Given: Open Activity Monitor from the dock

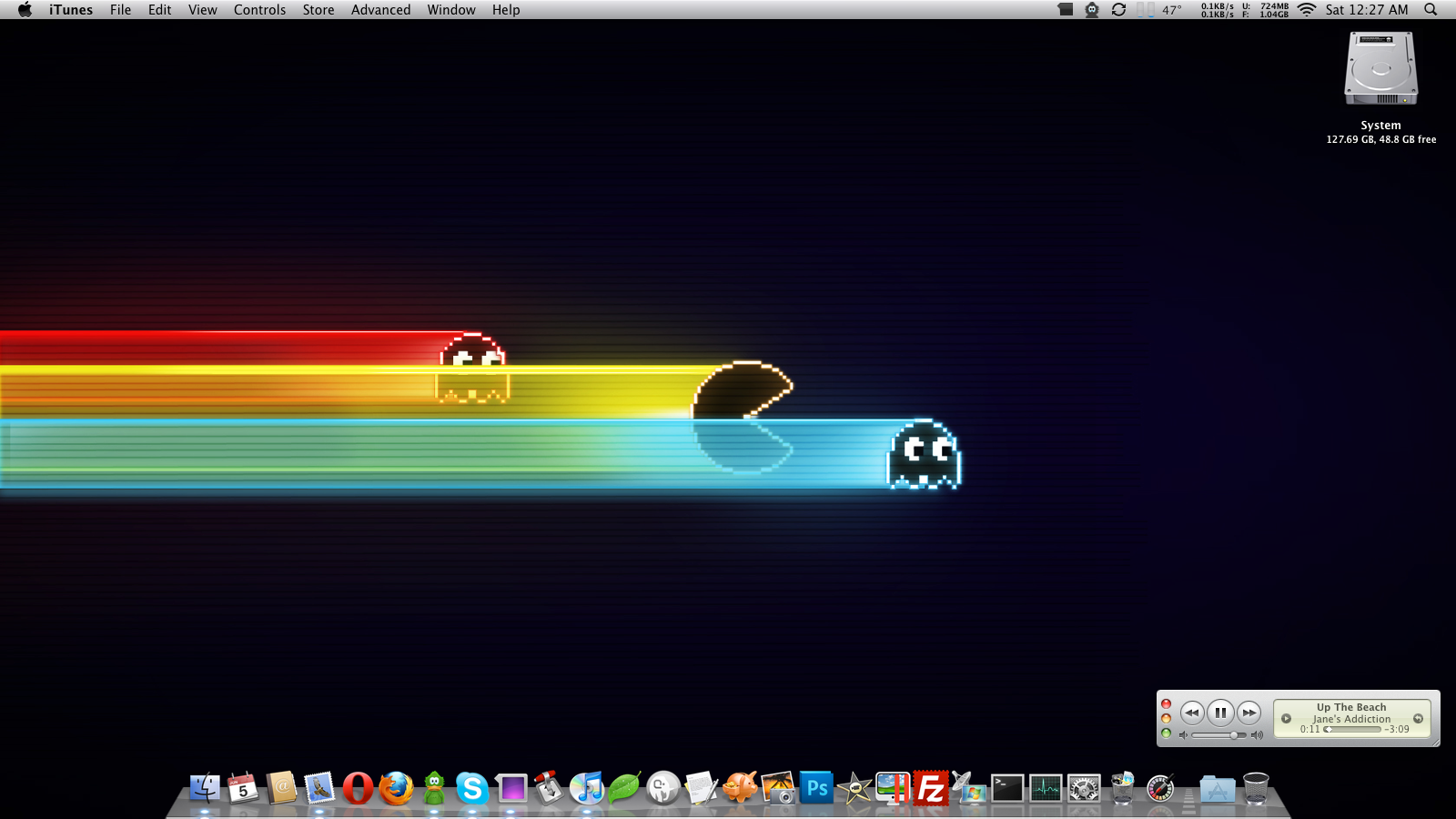Looking at the screenshot, I should click(x=1046, y=788).
